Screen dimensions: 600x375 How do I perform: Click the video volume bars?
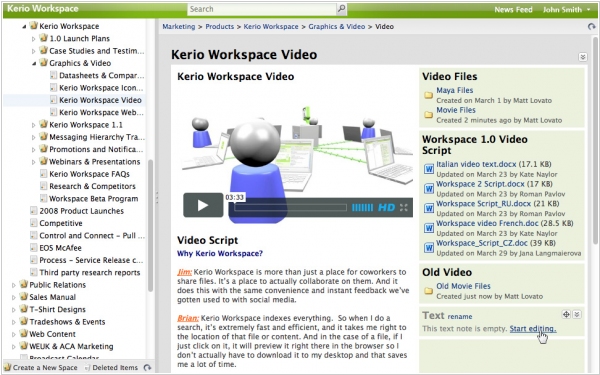362,208
